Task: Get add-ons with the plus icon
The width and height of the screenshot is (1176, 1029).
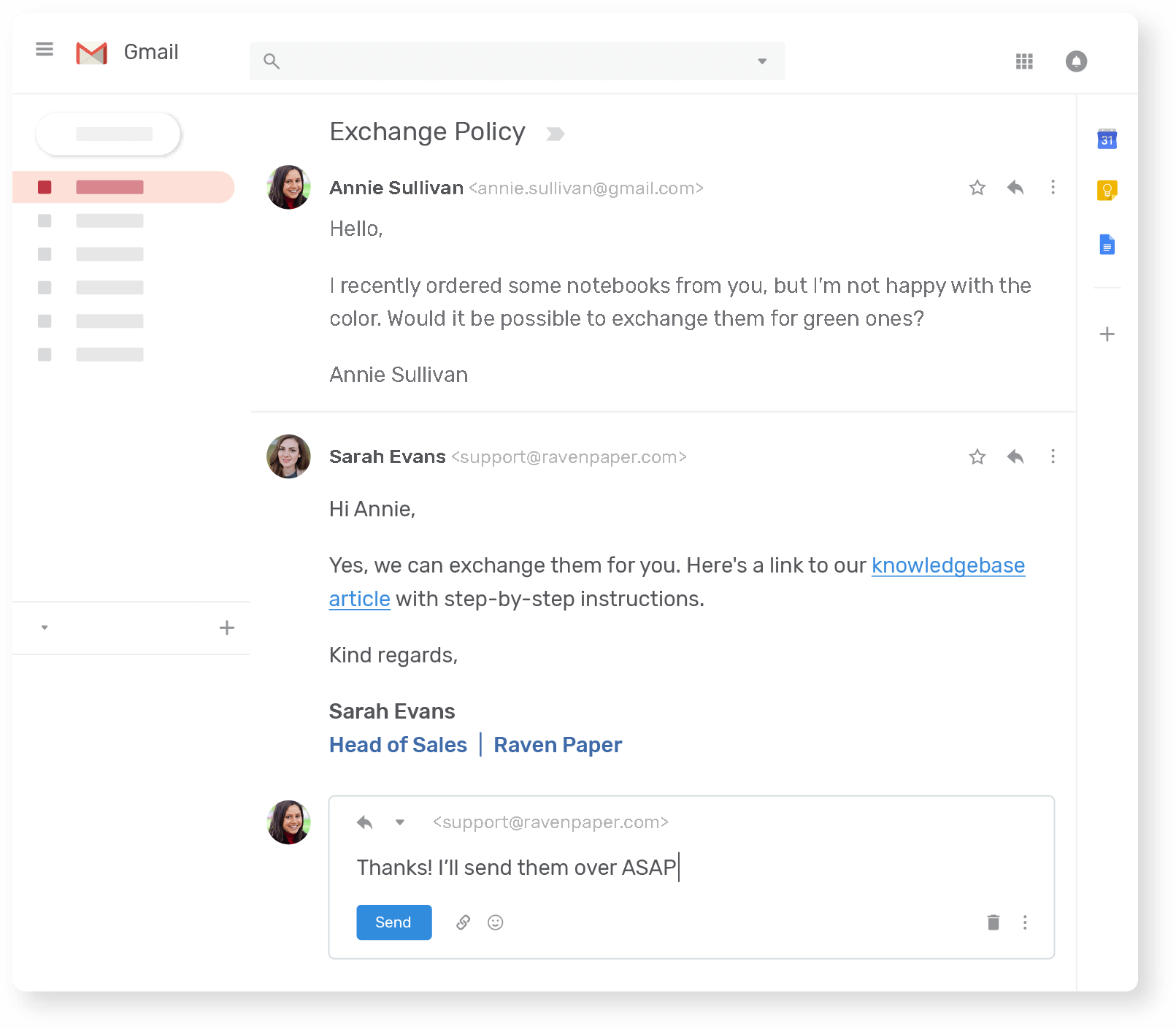Action: point(1107,334)
